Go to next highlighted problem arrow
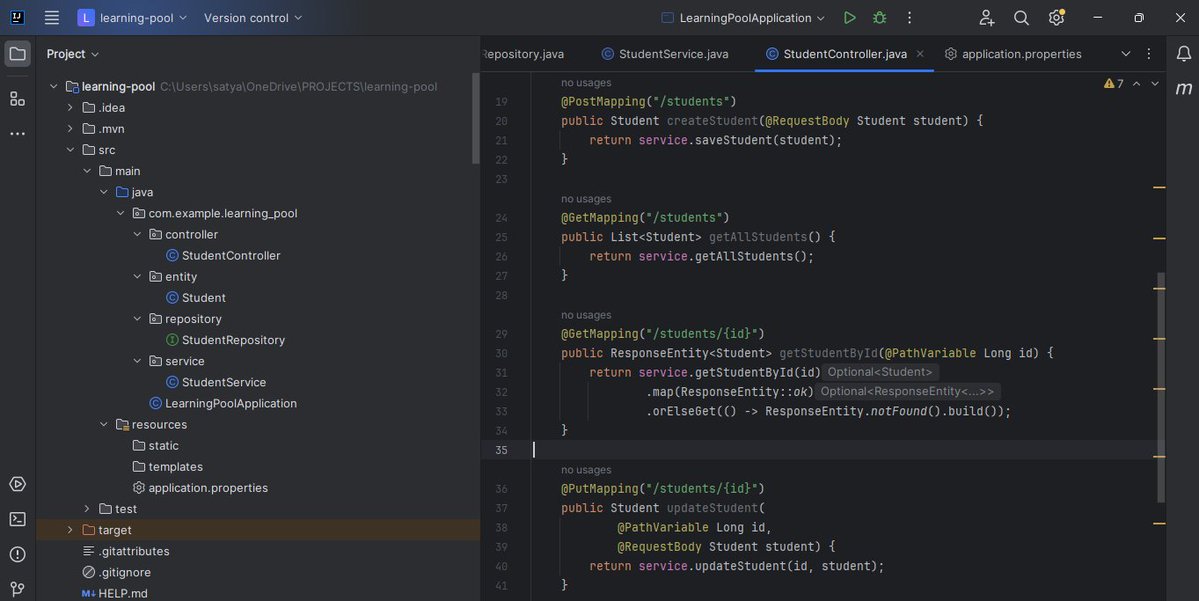The height and width of the screenshot is (601, 1199). click(x=1155, y=83)
